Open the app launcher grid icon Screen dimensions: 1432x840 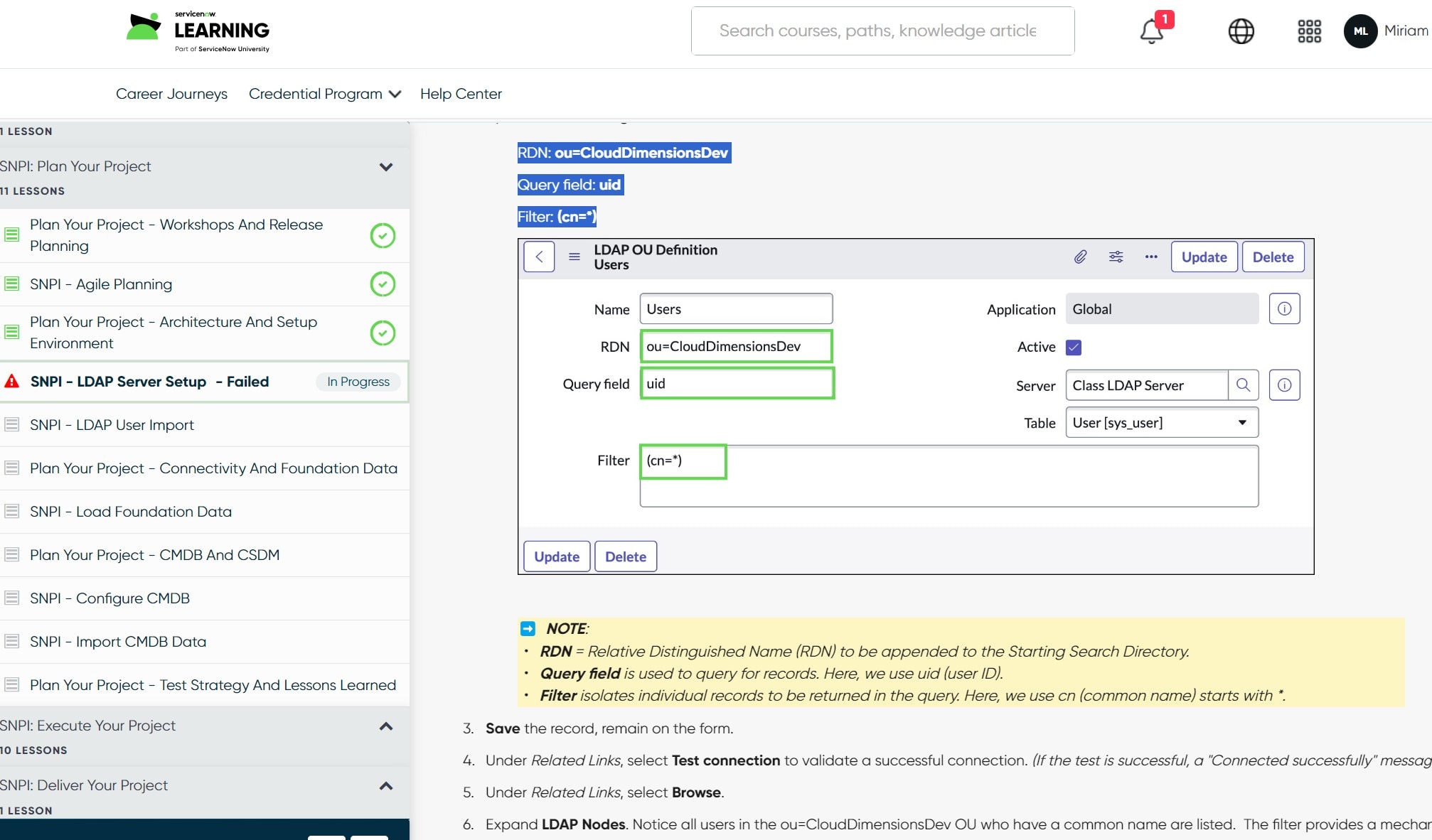click(x=1308, y=31)
